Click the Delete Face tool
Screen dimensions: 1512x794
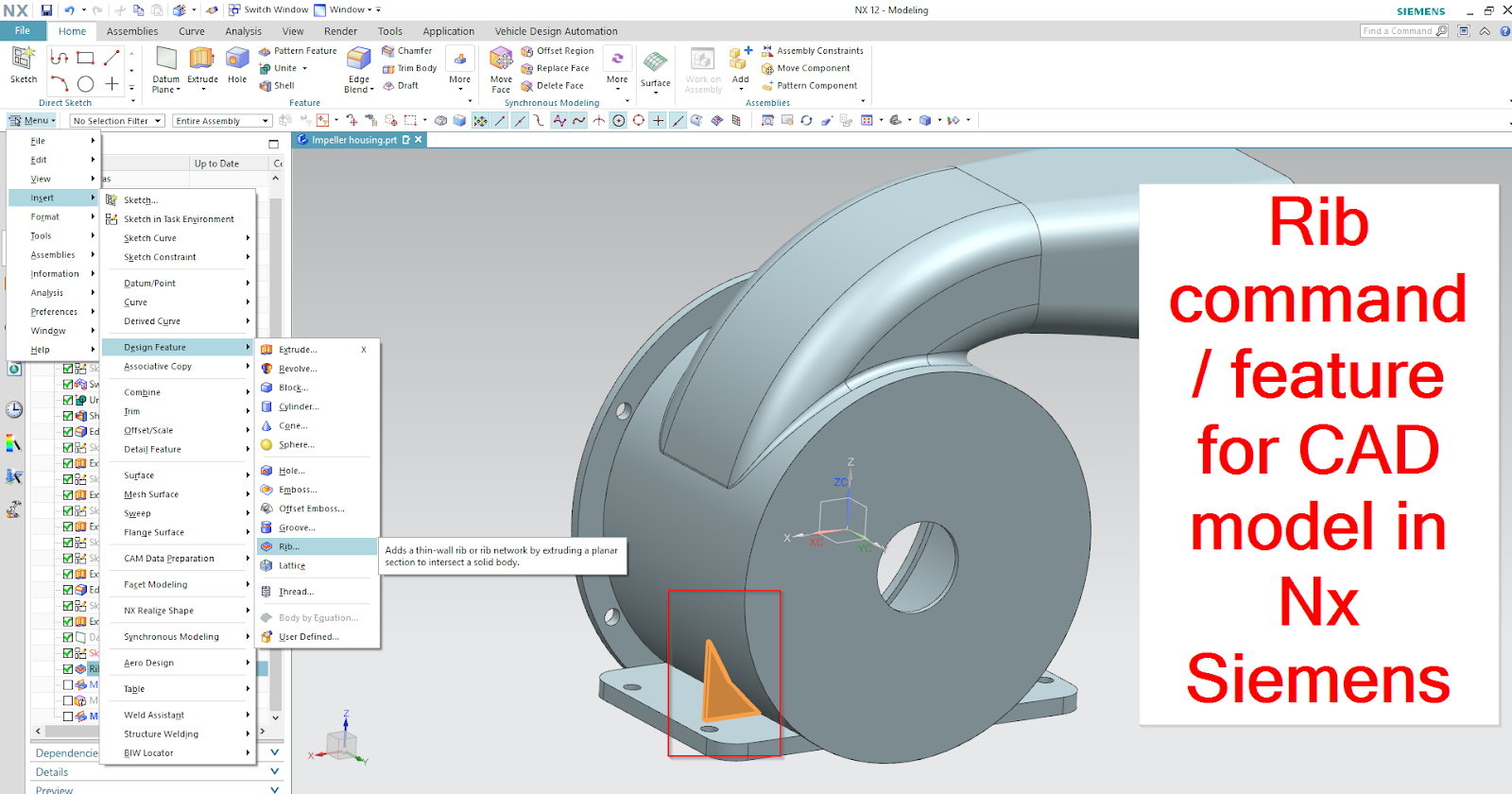553,85
